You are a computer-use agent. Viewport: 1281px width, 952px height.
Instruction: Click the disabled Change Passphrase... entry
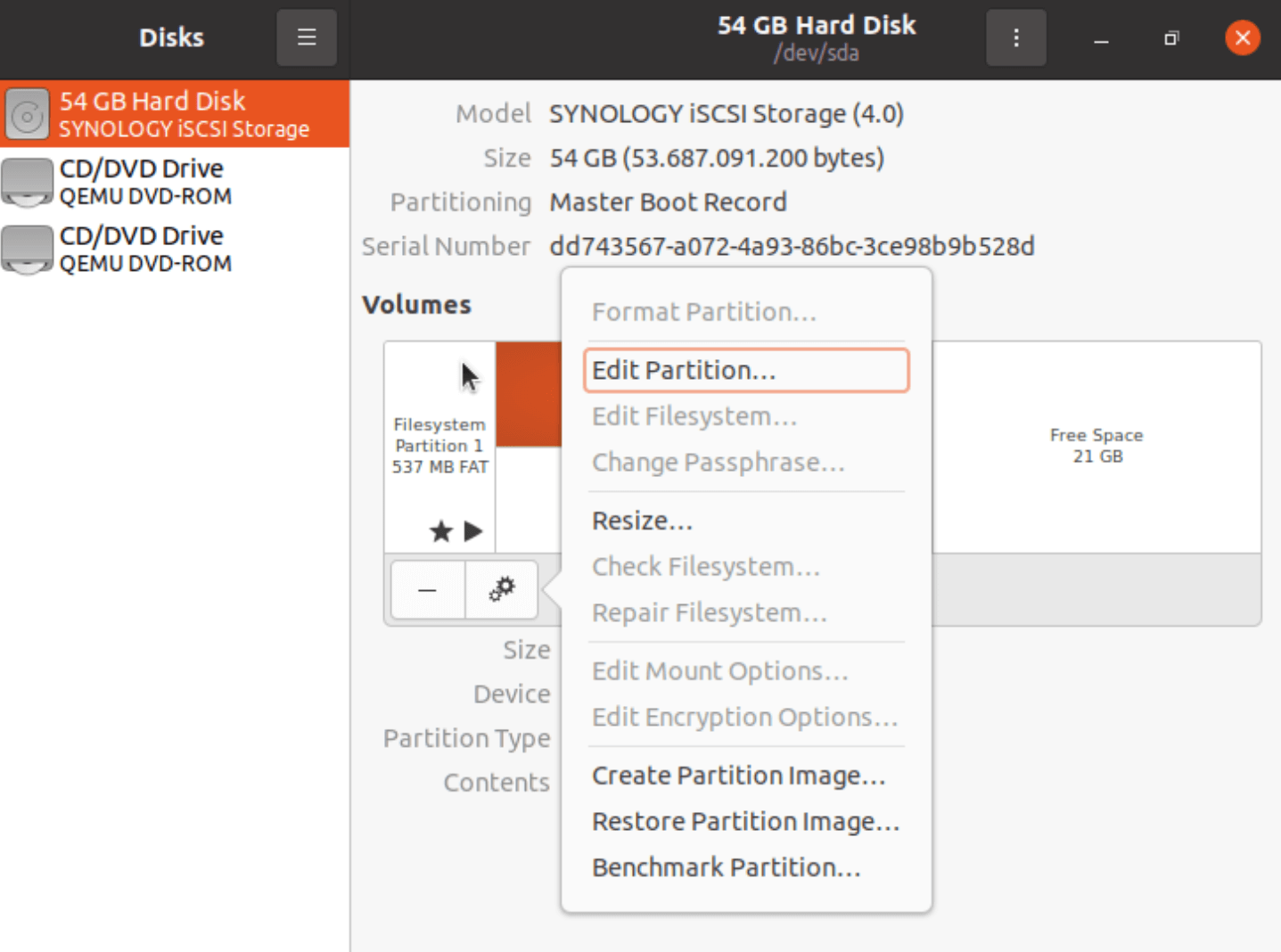(x=746, y=463)
